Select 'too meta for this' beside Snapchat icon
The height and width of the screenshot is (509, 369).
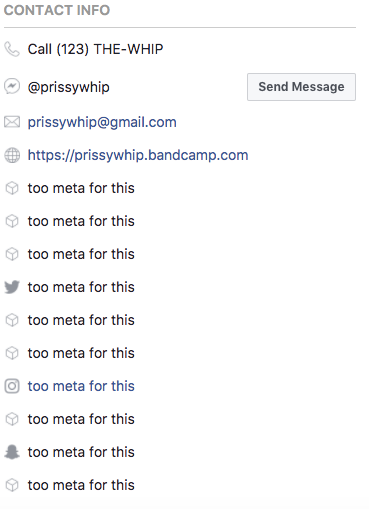(x=81, y=452)
